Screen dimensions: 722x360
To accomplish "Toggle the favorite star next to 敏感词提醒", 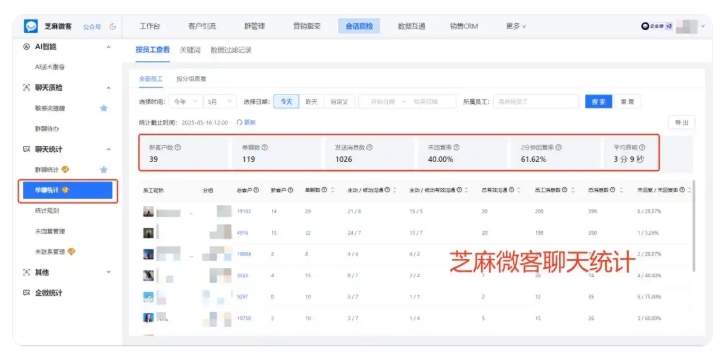I will [x=104, y=108].
